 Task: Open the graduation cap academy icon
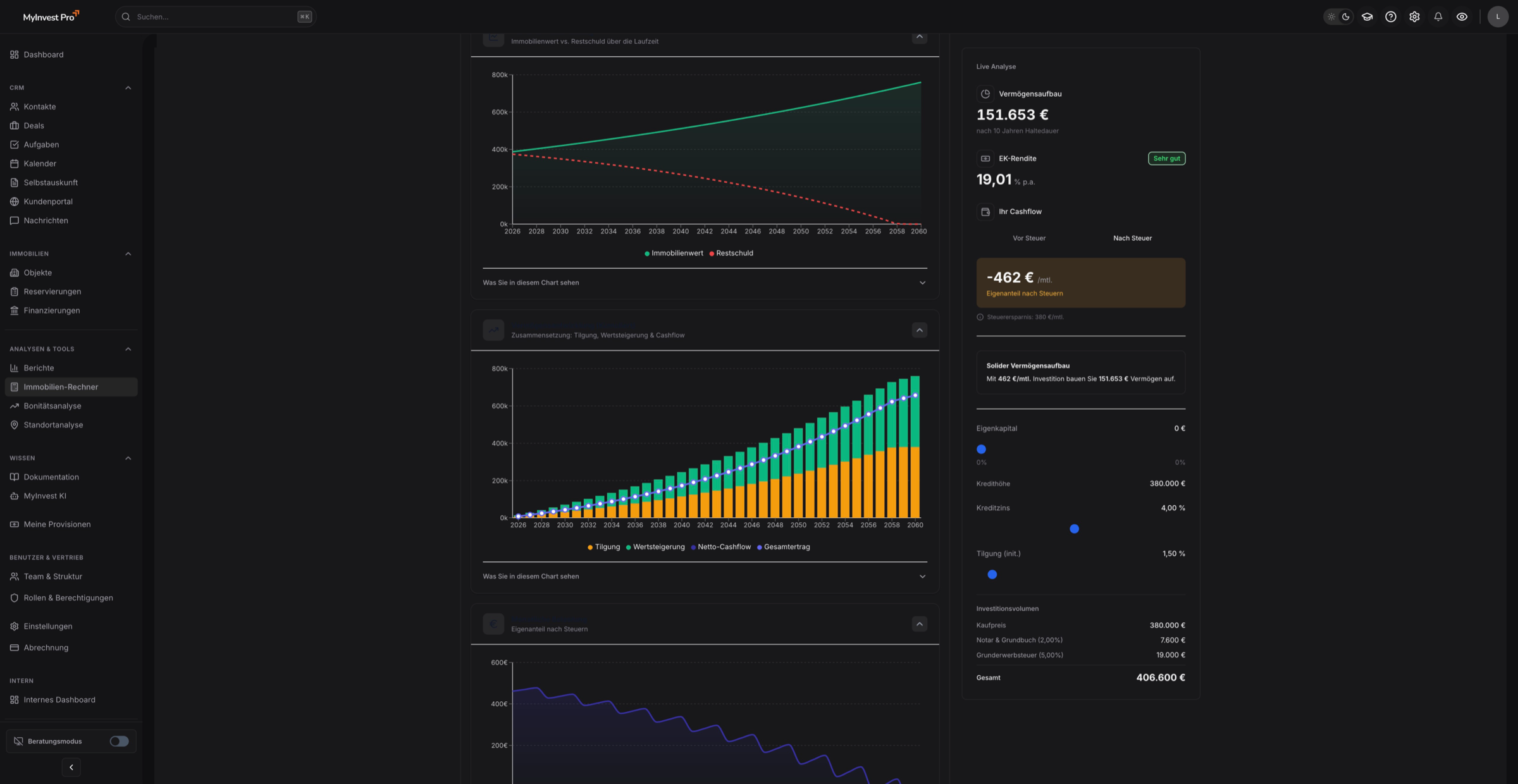click(x=1367, y=17)
